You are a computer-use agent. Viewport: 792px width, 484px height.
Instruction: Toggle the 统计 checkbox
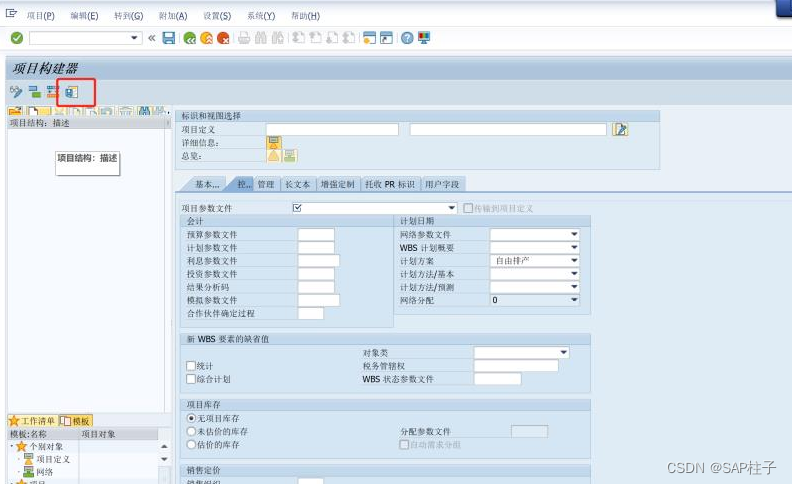pyautogui.click(x=191, y=366)
